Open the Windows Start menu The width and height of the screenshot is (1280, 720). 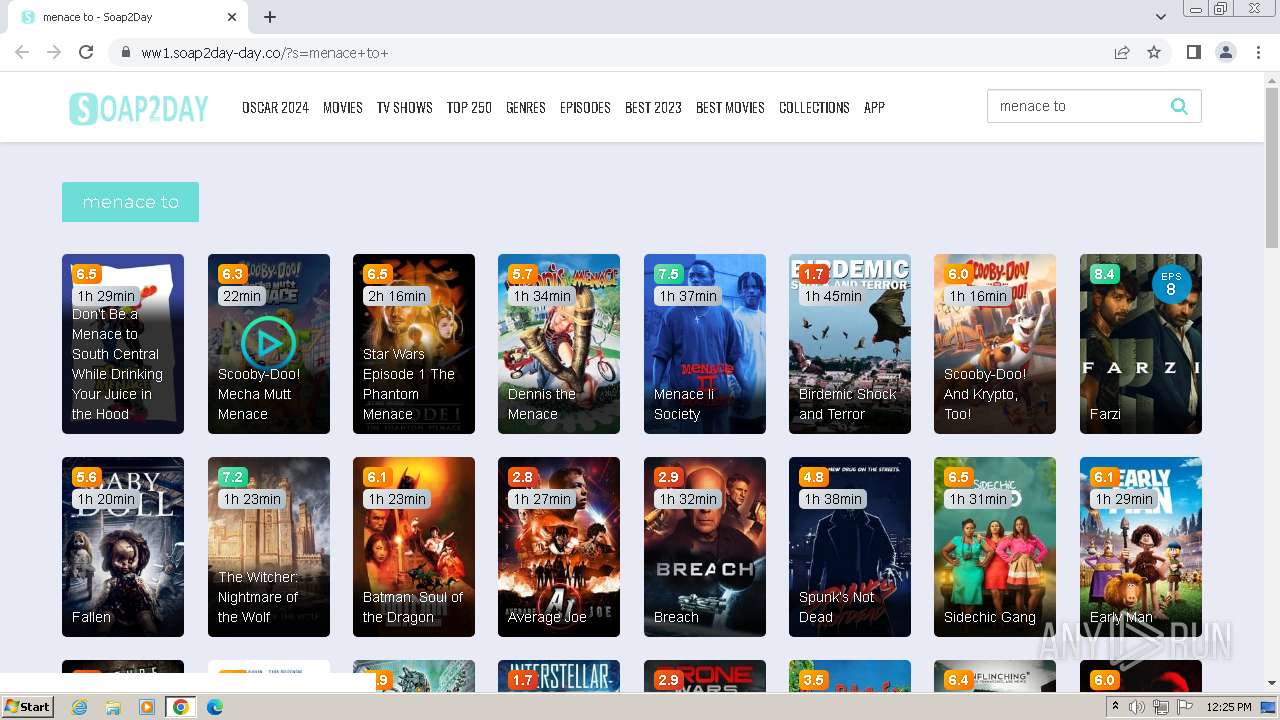(28, 707)
